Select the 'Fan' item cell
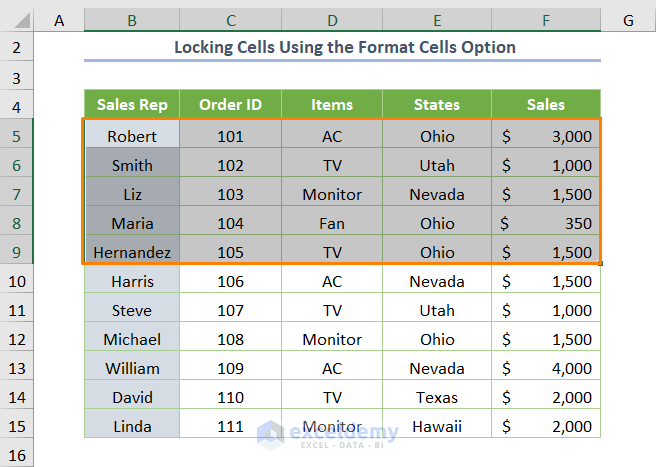This screenshot has height=467, width=656. point(332,224)
